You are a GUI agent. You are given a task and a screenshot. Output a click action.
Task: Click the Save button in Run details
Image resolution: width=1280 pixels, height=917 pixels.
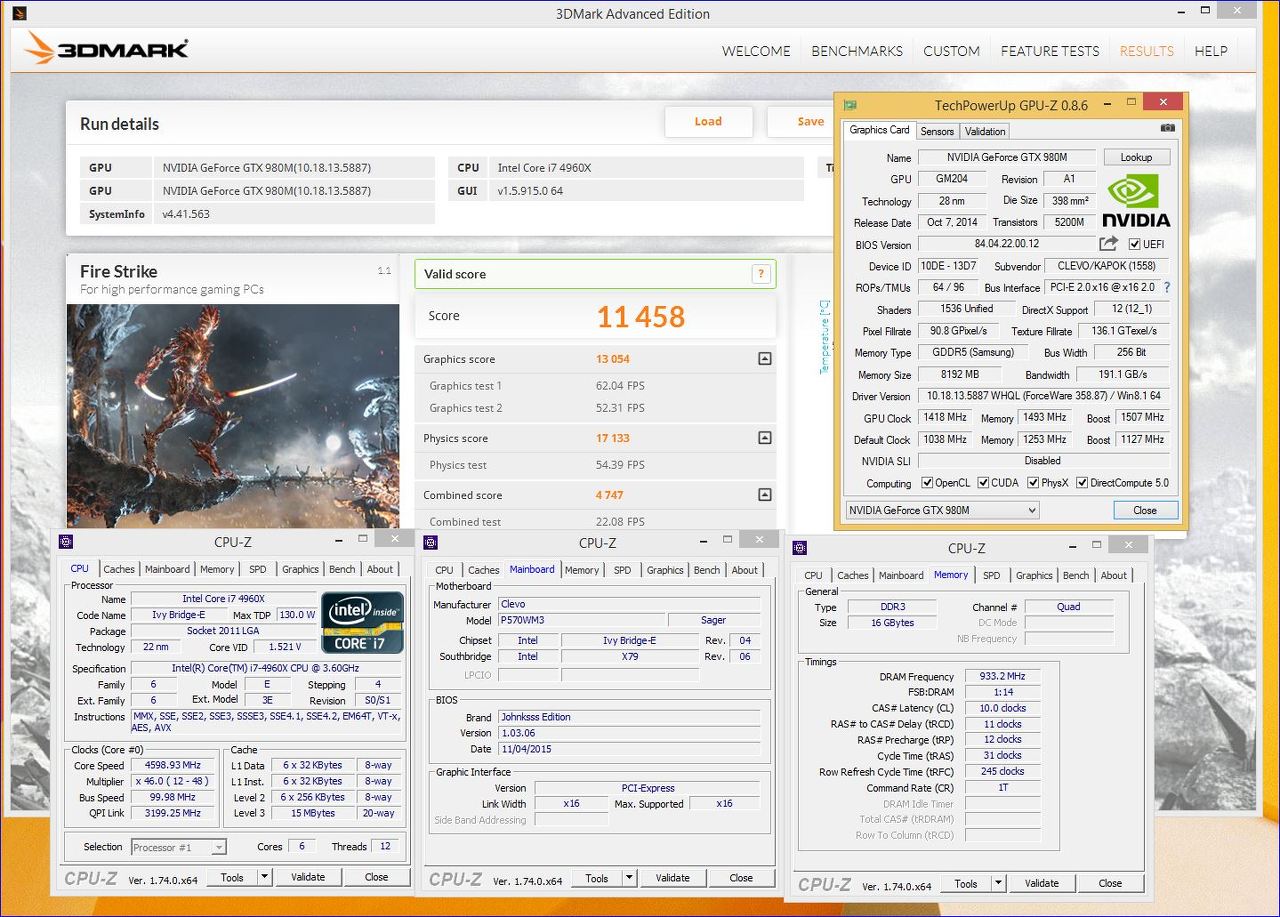(x=810, y=121)
